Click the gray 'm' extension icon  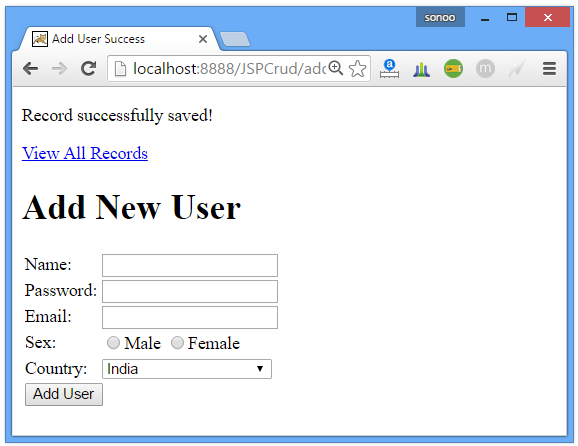click(485, 69)
